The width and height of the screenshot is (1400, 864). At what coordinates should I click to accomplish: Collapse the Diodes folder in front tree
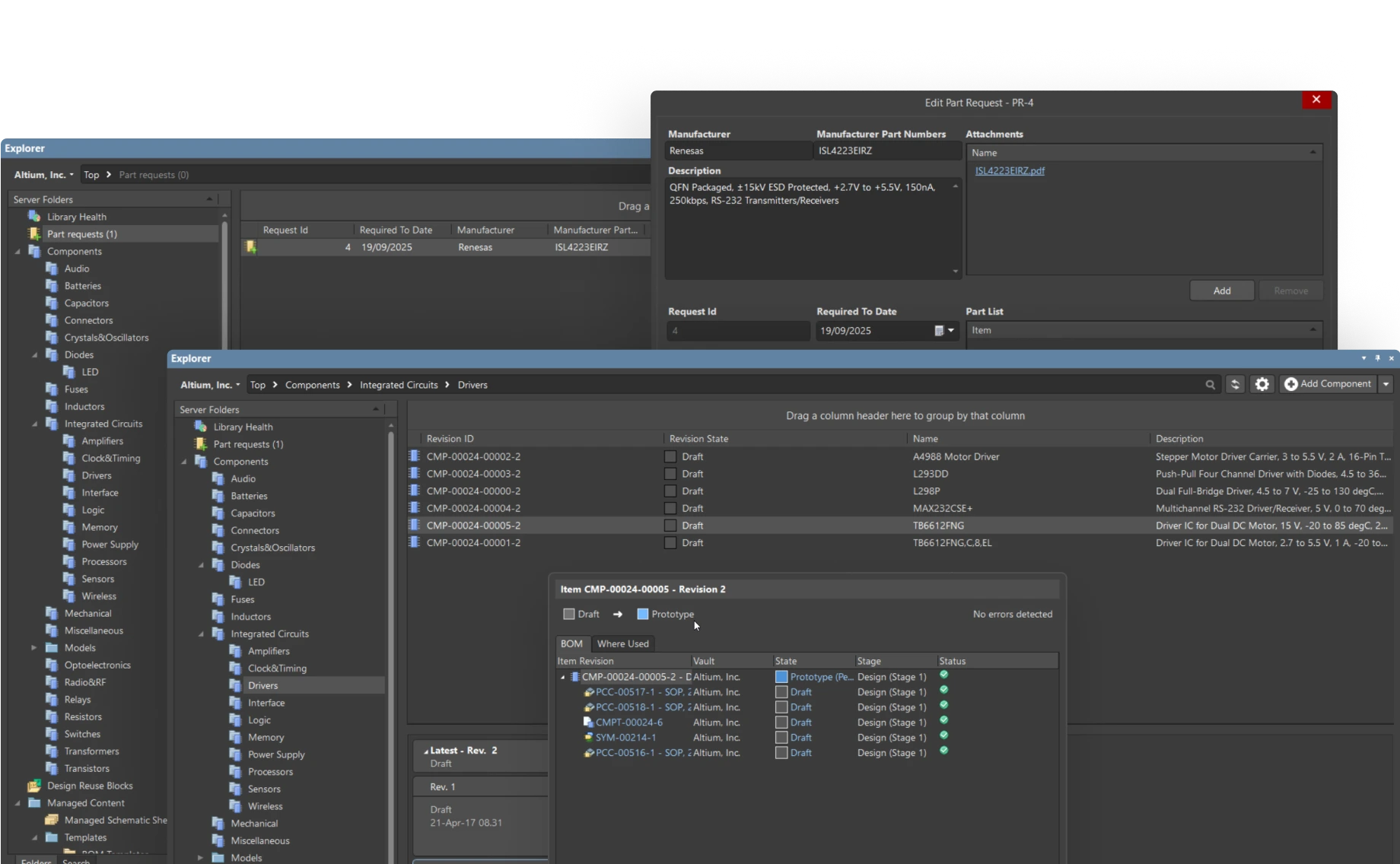click(x=202, y=565)
